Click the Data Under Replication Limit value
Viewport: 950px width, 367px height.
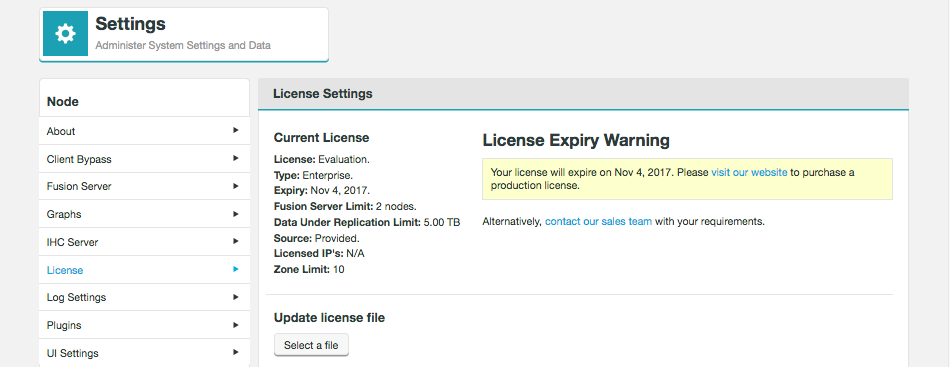pos(442,222)
